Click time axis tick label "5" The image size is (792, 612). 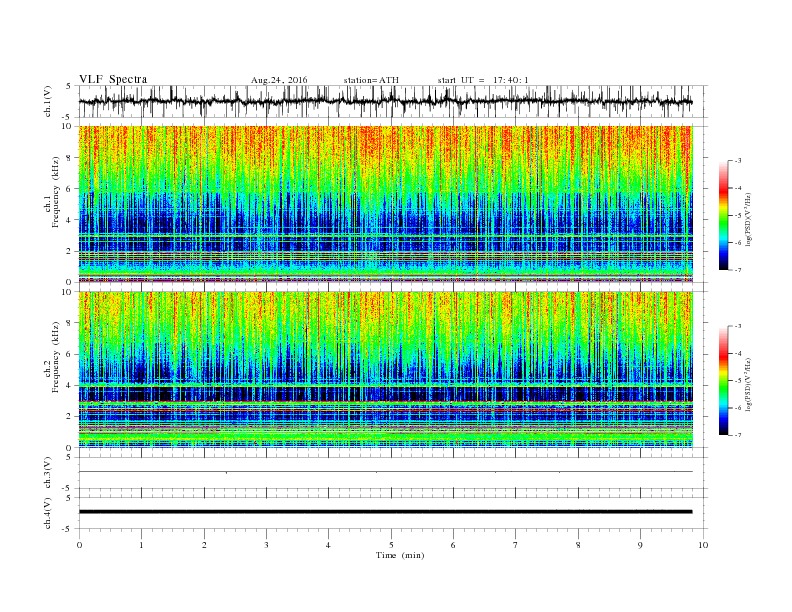click(391, 545)
